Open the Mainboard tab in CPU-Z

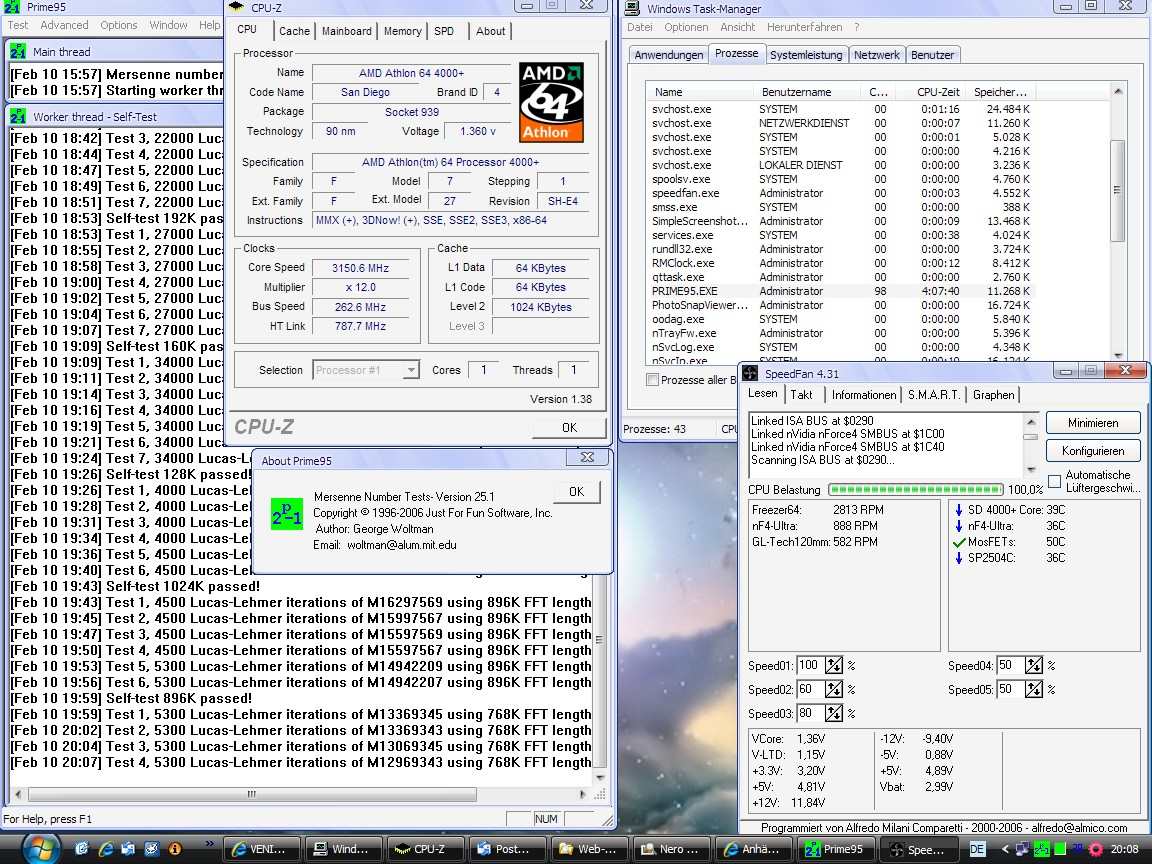(347, 31)
